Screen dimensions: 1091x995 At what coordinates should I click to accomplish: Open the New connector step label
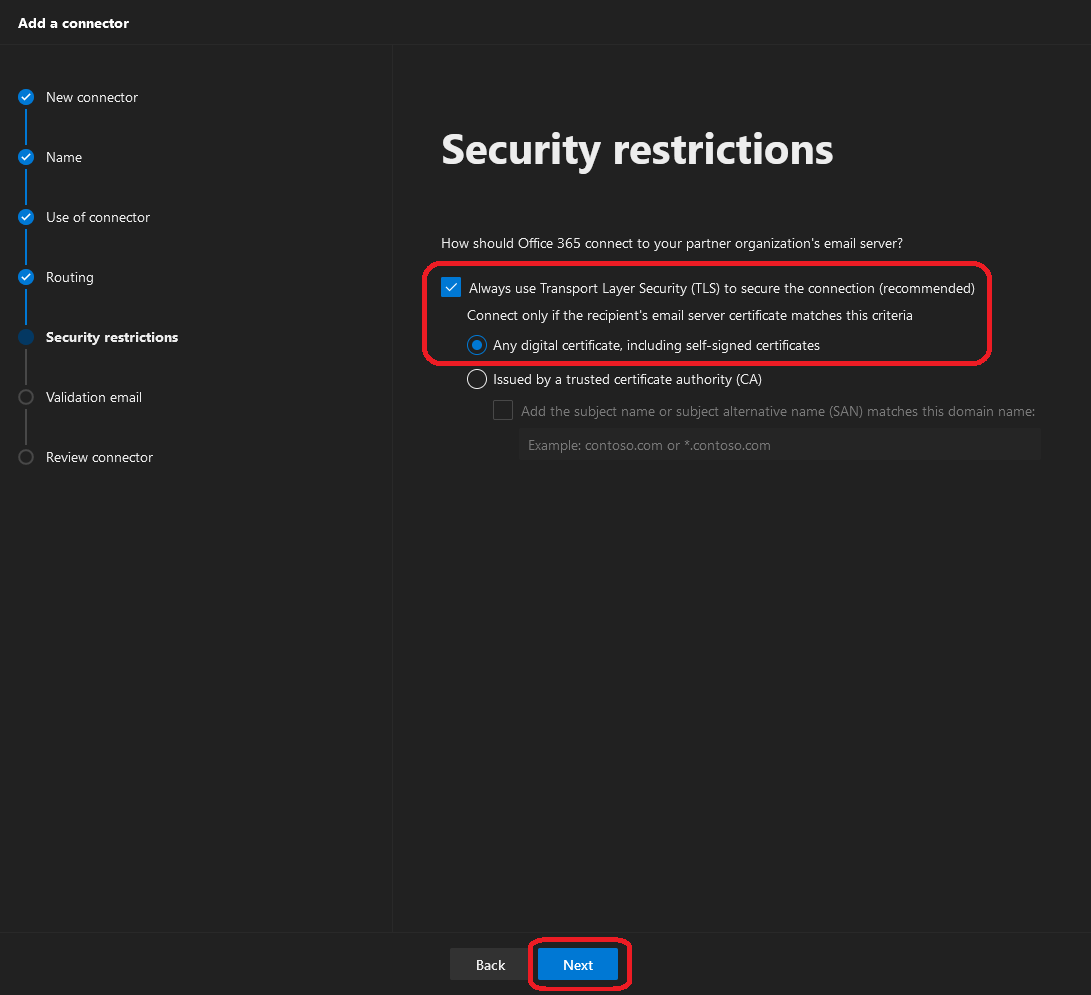pos(92,97)
